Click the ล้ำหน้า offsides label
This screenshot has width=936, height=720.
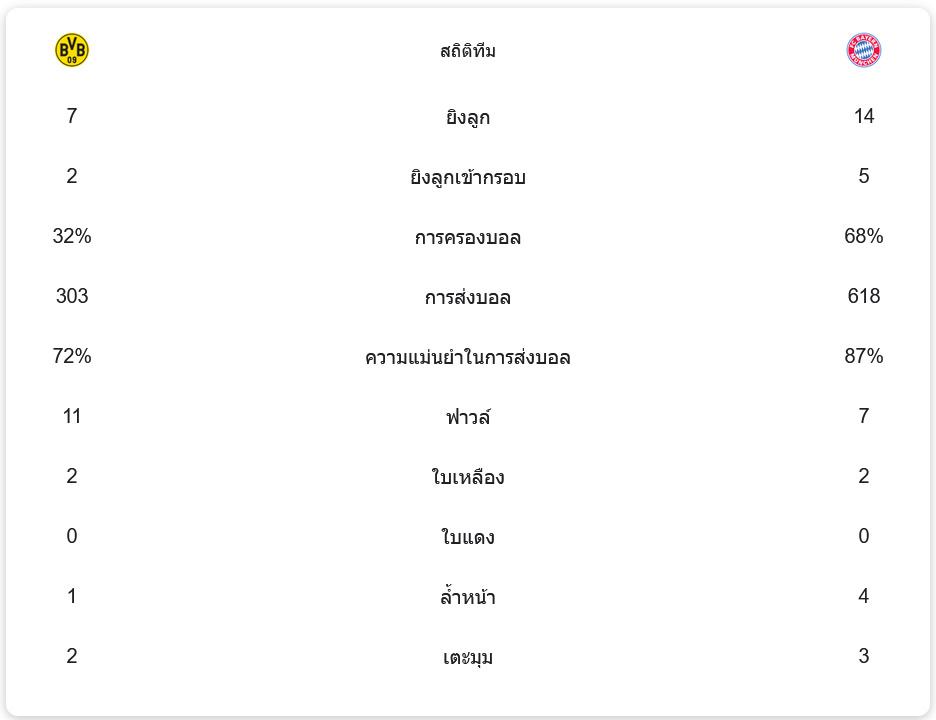pyautogui.click(x=468, y=597)
